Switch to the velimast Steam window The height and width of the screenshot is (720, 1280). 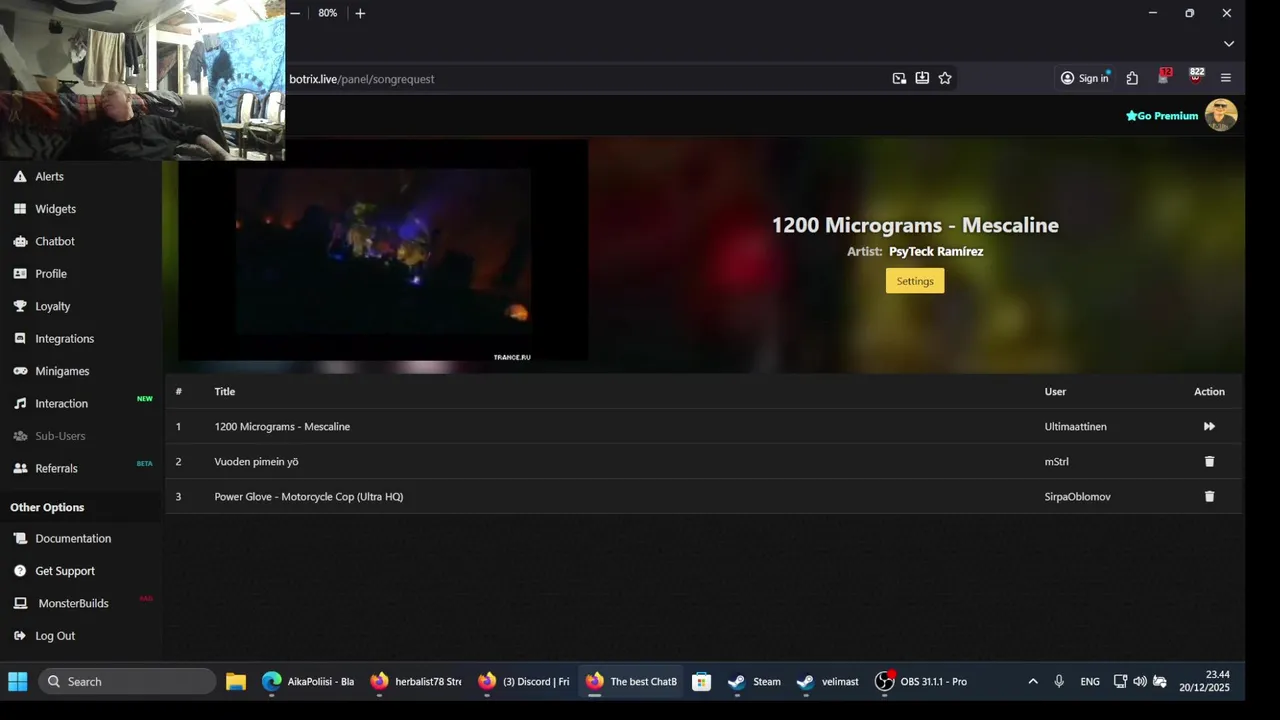(827, 682)
